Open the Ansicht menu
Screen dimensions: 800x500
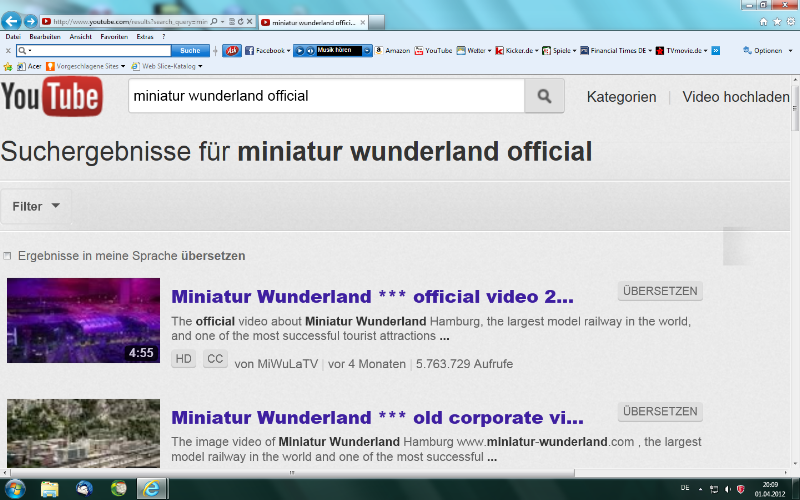(x=79, y=36)
